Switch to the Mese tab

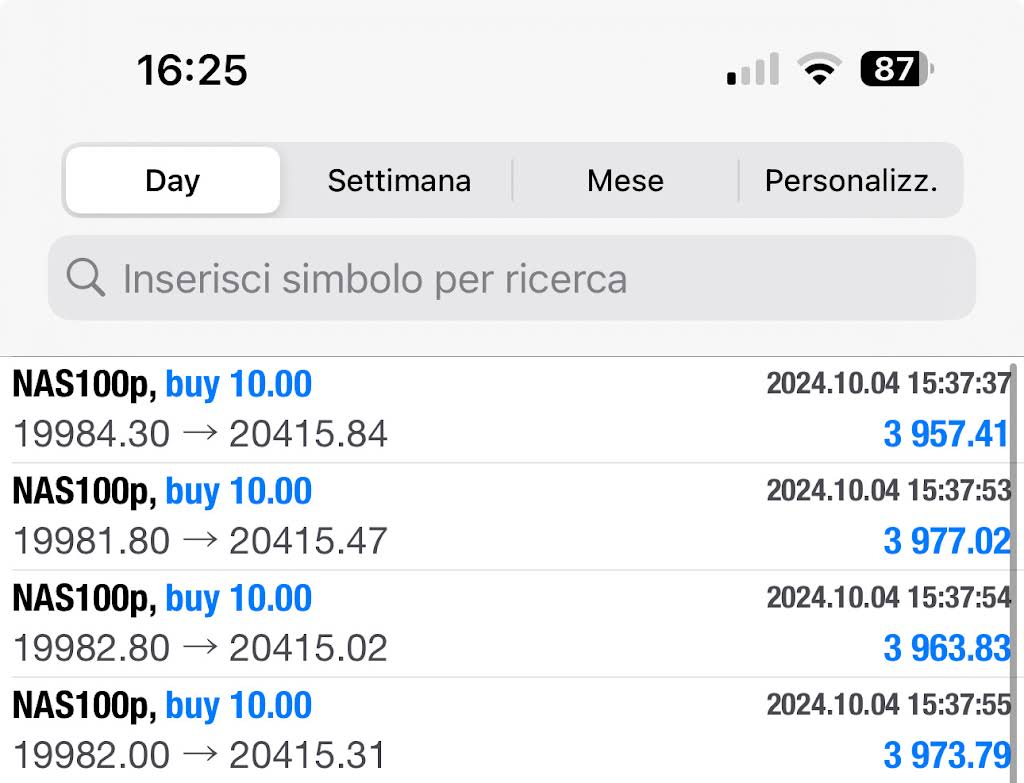[x=625, y=181]
